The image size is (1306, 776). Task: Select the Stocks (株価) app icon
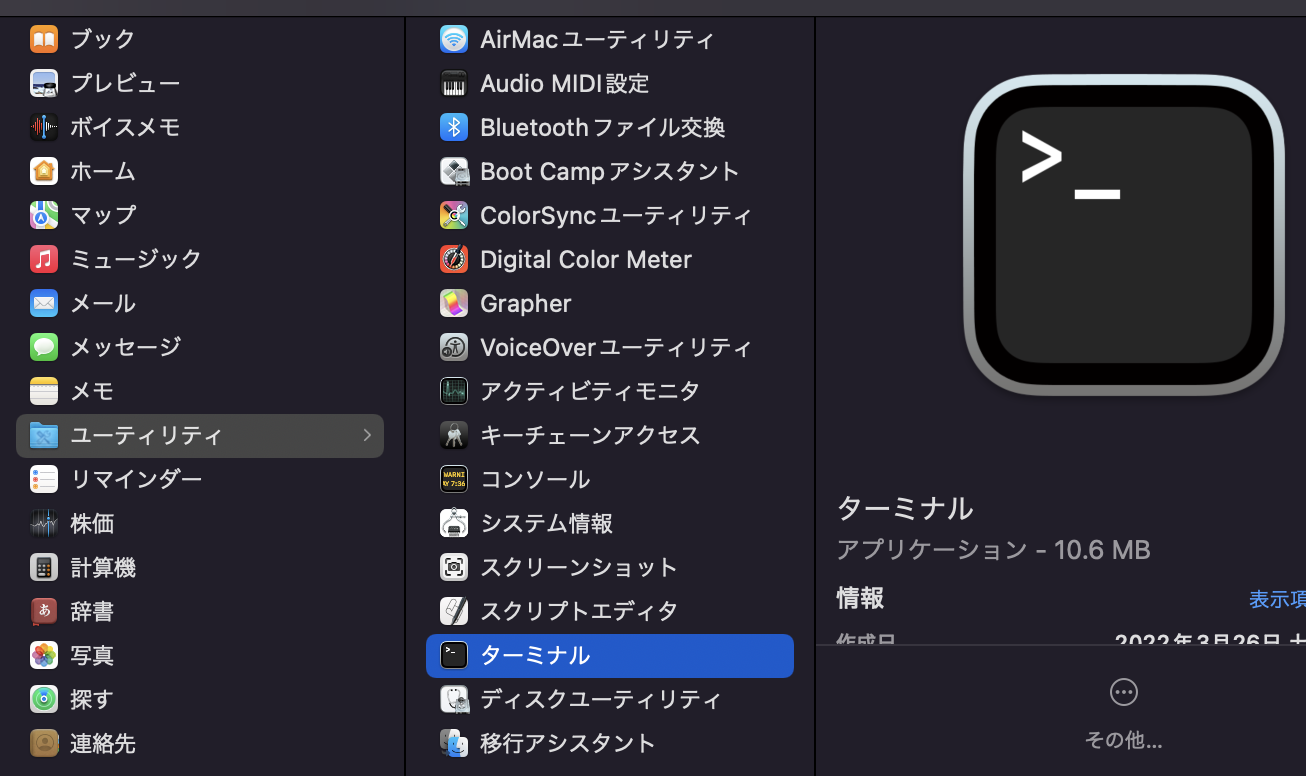point(44,524)
